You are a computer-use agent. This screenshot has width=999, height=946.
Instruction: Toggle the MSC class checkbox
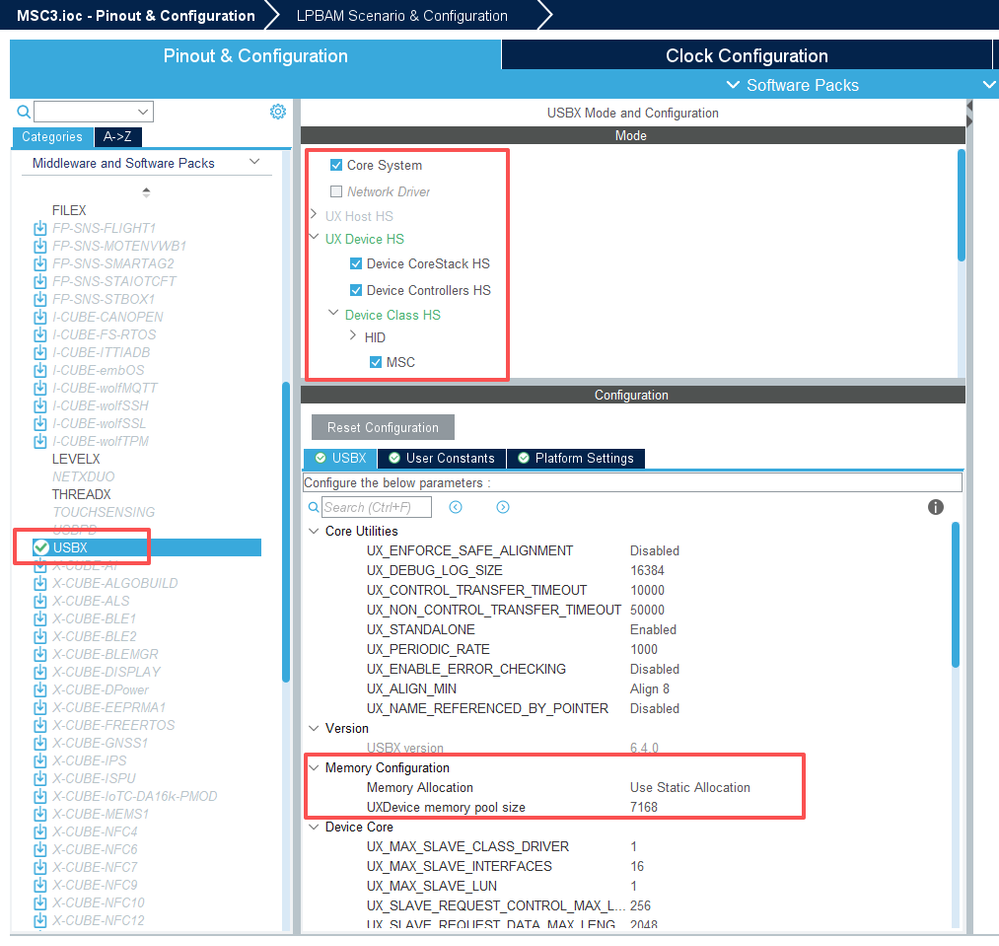tap(376, 362)
